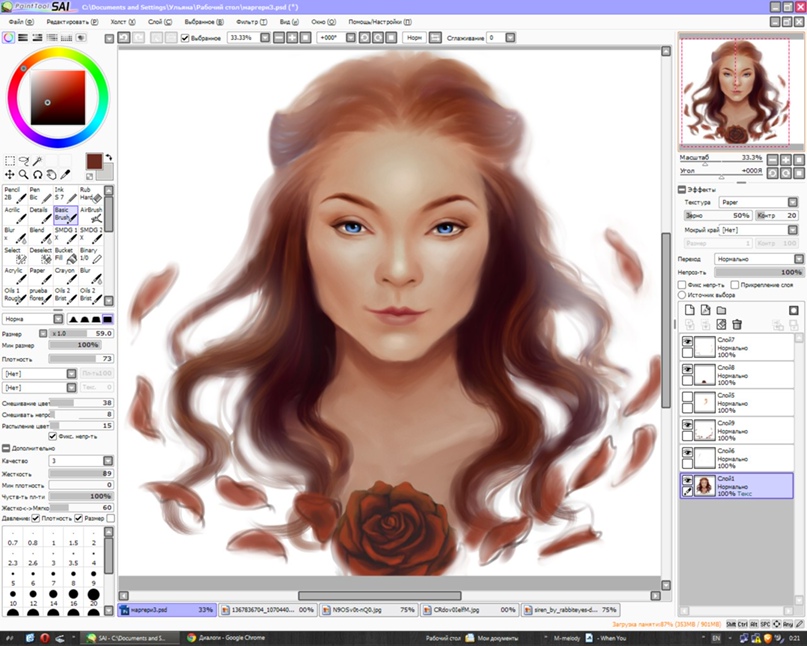Select the AirBrush tool
Image resolution: width=807 pixels, height=646 pixels.
pos(91,214)
